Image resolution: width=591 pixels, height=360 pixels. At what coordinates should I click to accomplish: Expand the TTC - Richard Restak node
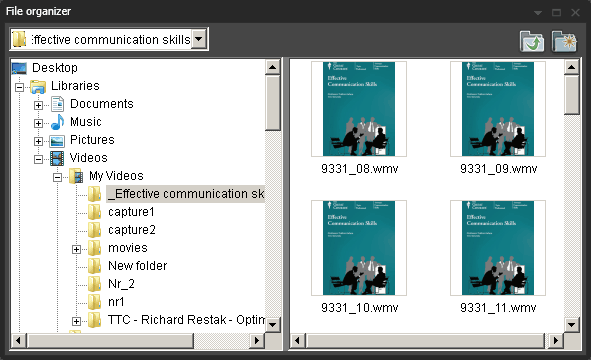(x=76, y=321)
